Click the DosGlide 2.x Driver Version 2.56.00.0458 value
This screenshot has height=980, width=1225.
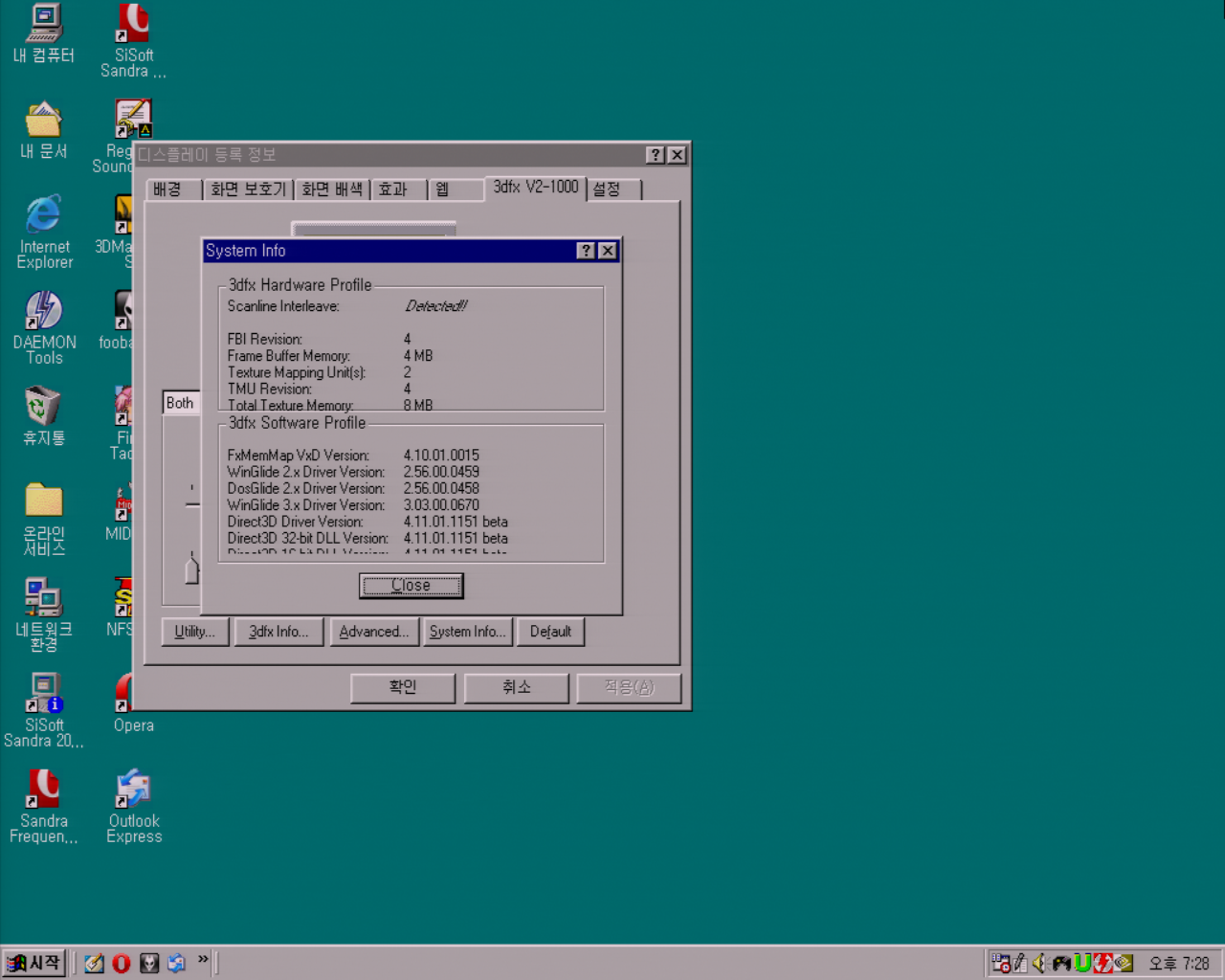click(441, 488)
